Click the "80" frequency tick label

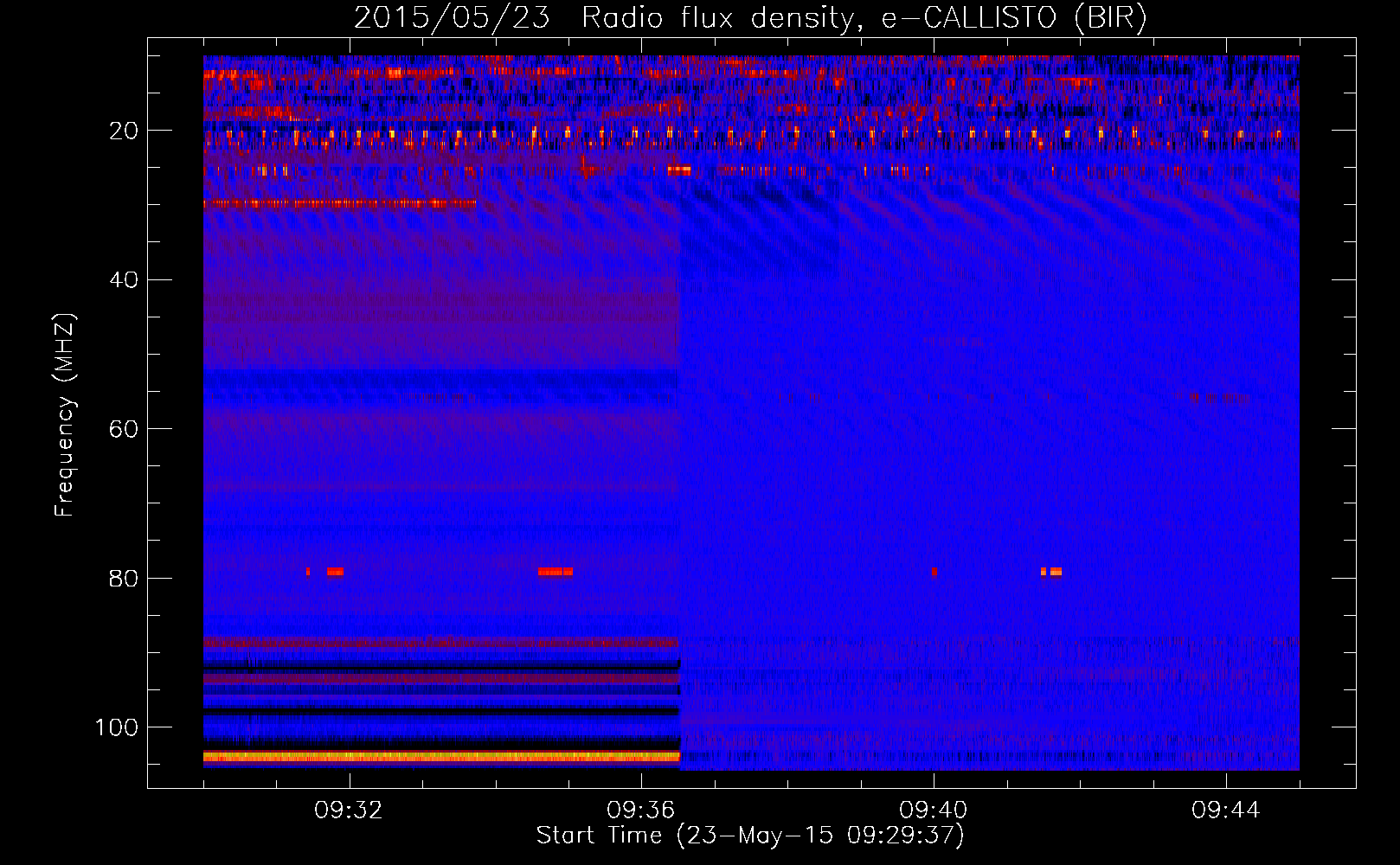pos(124,578)
